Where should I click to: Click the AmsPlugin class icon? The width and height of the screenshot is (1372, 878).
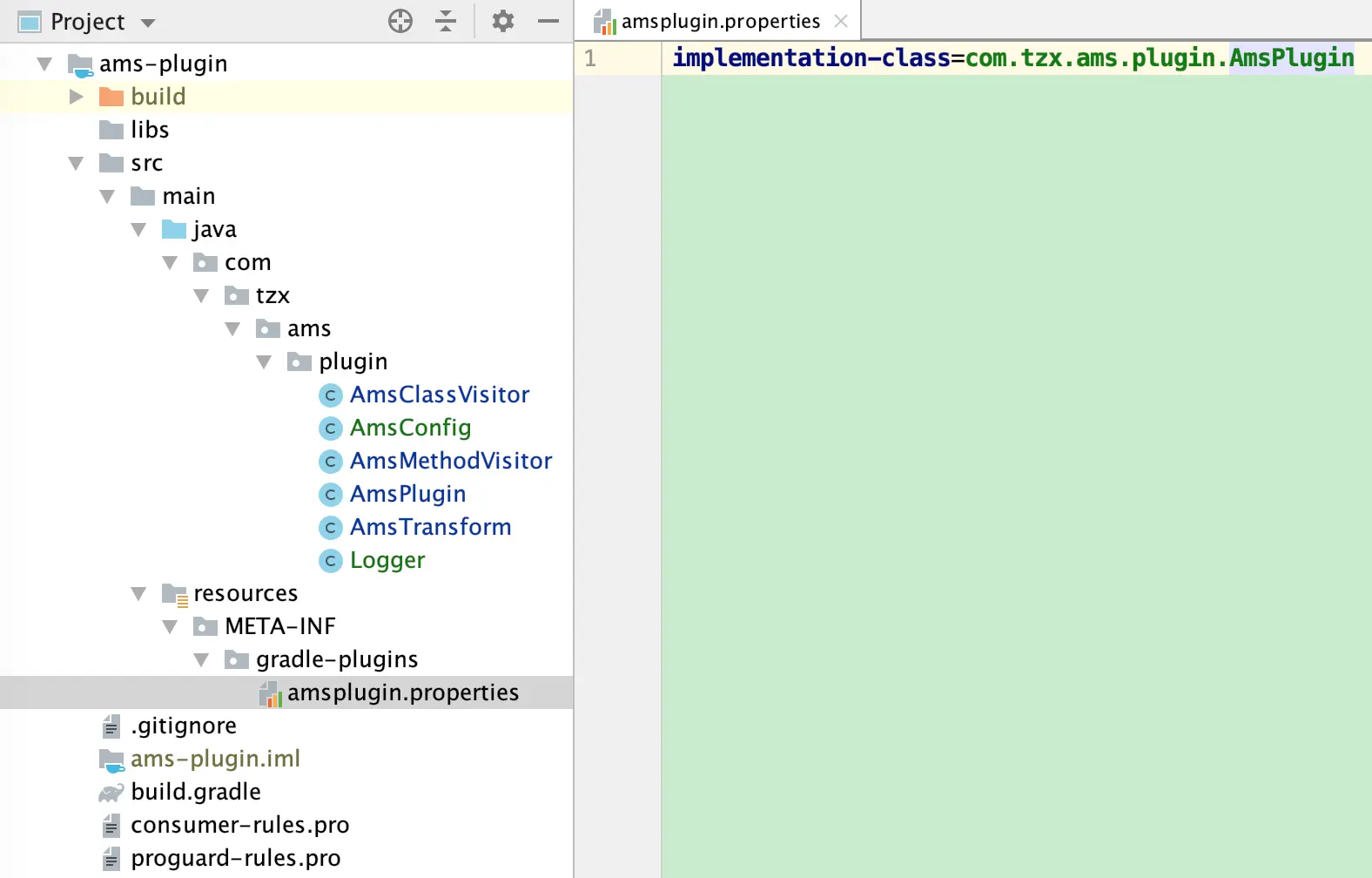331,495
